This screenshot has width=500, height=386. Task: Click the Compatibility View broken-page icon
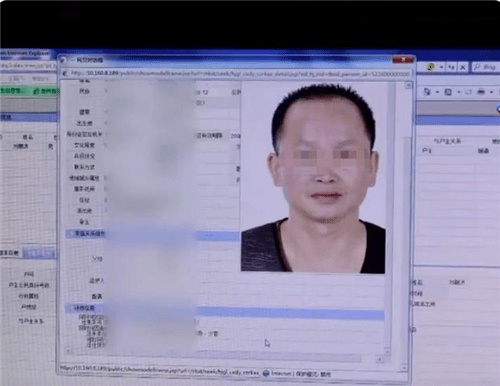tap(431, 67)
